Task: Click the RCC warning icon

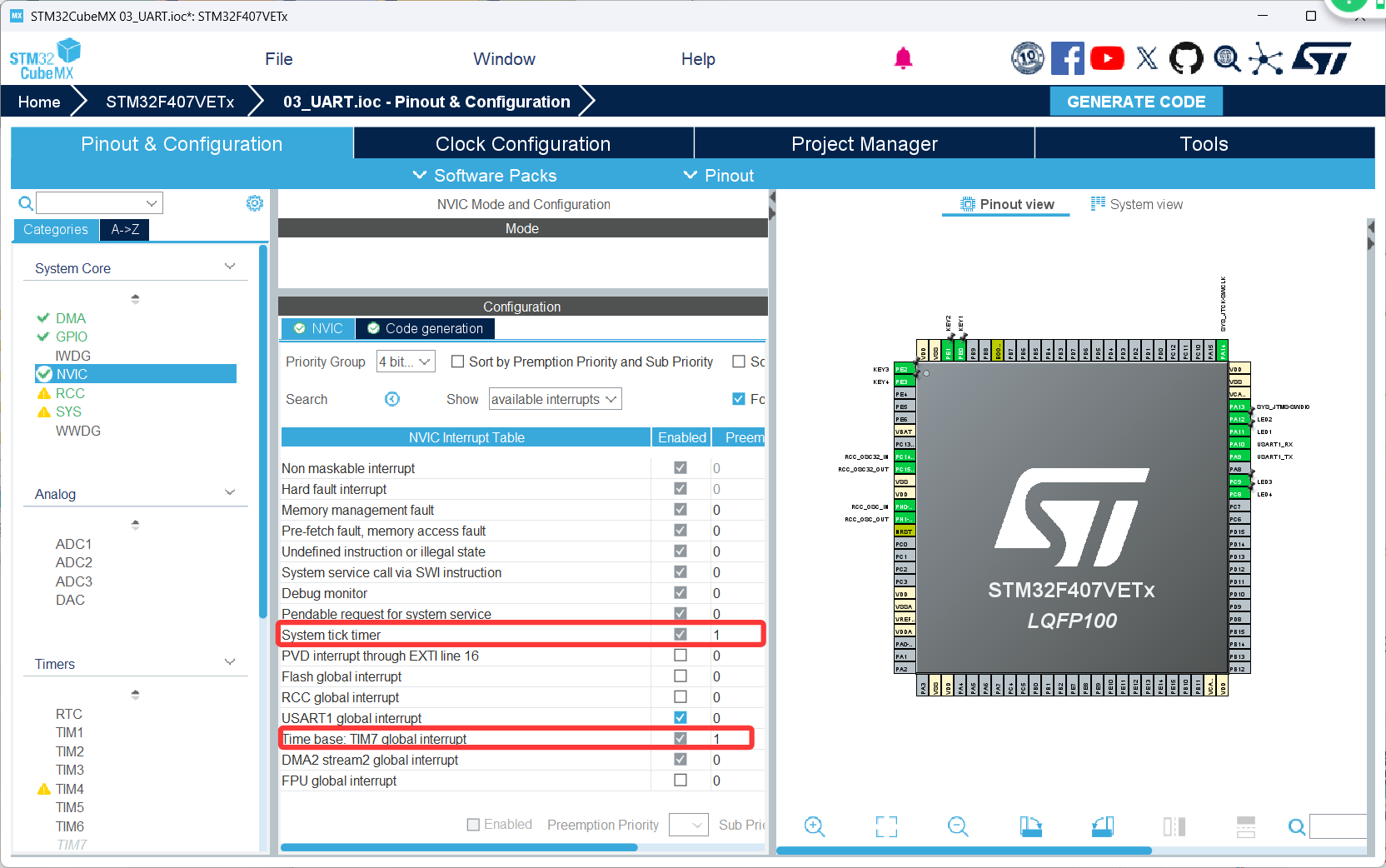Action: point(44,393)
